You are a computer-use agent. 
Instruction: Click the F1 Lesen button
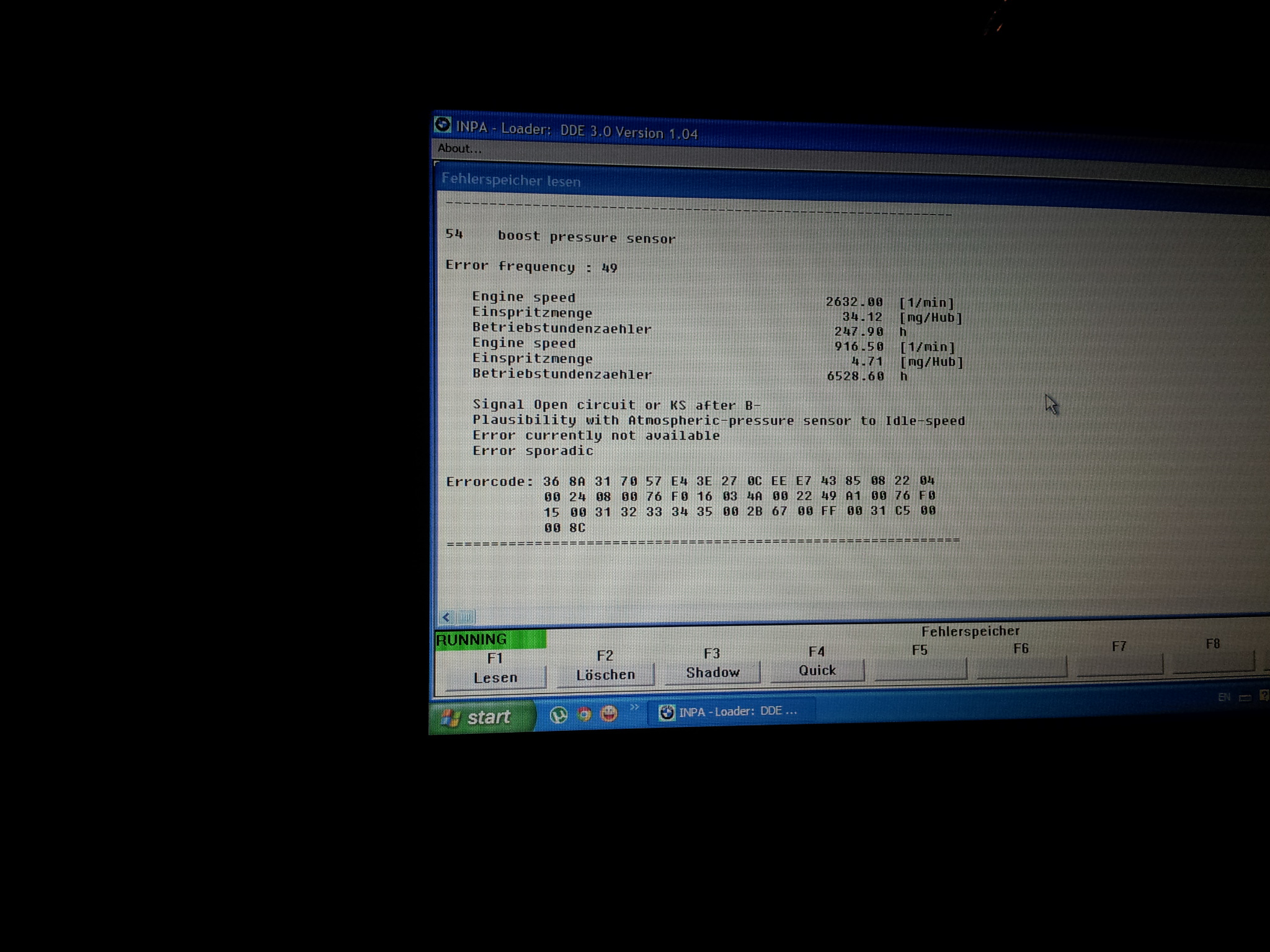[495, 677]
